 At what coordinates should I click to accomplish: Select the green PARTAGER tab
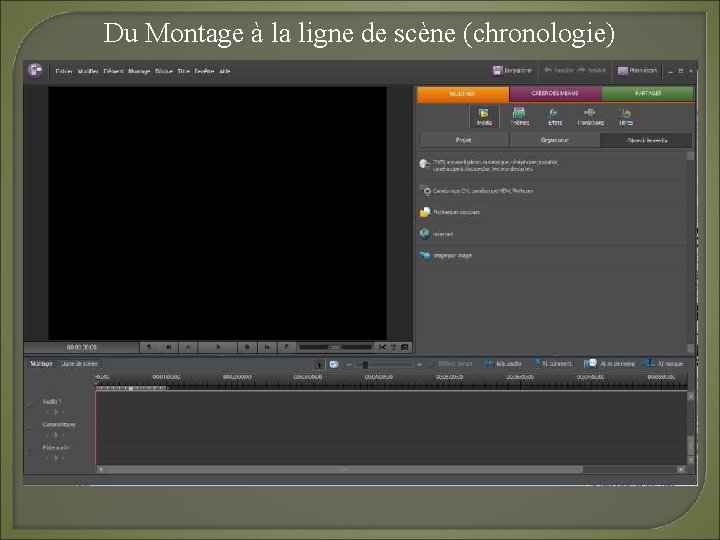[x=648, y=93]
